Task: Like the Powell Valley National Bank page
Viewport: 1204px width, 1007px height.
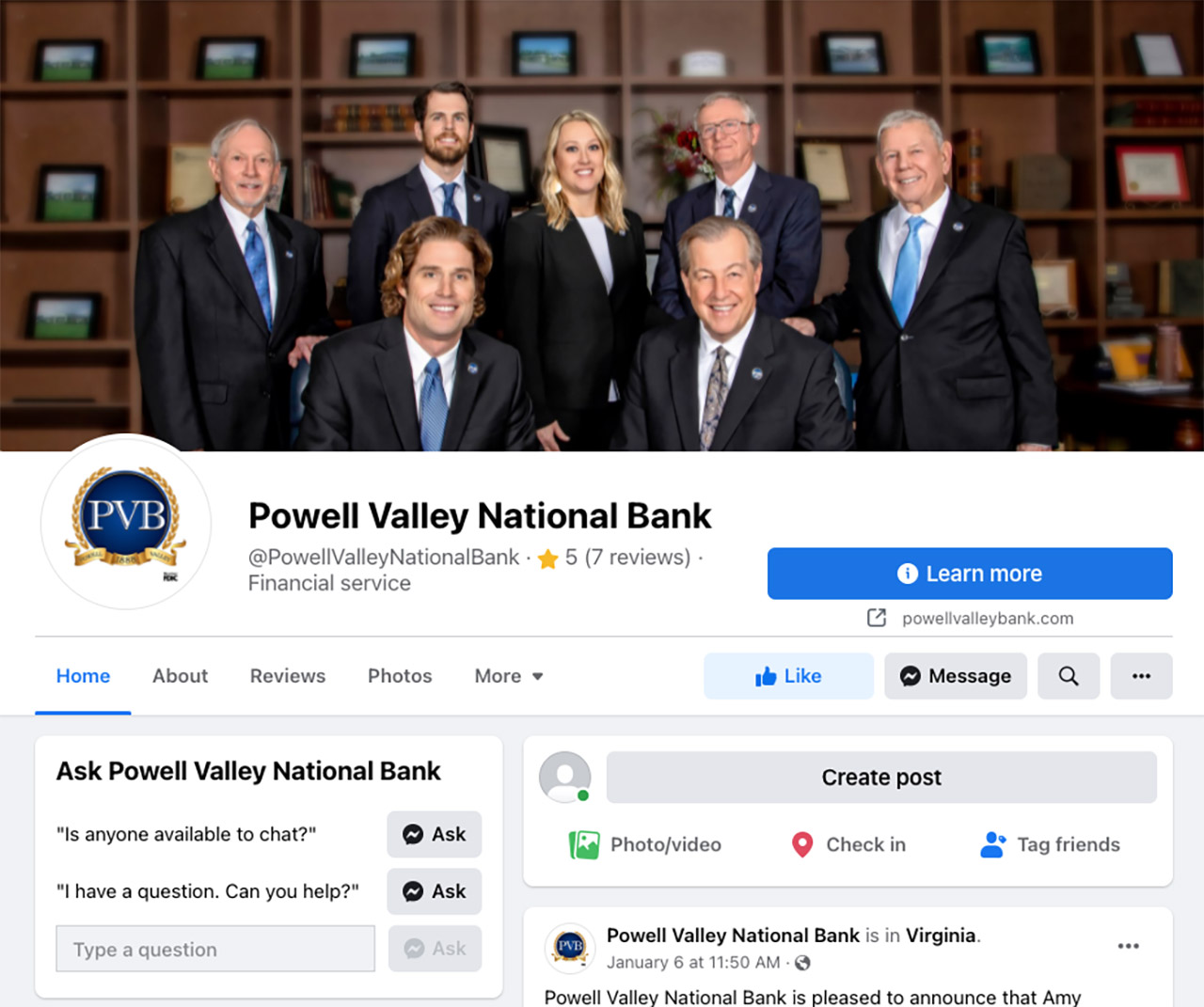Action: 788,676
